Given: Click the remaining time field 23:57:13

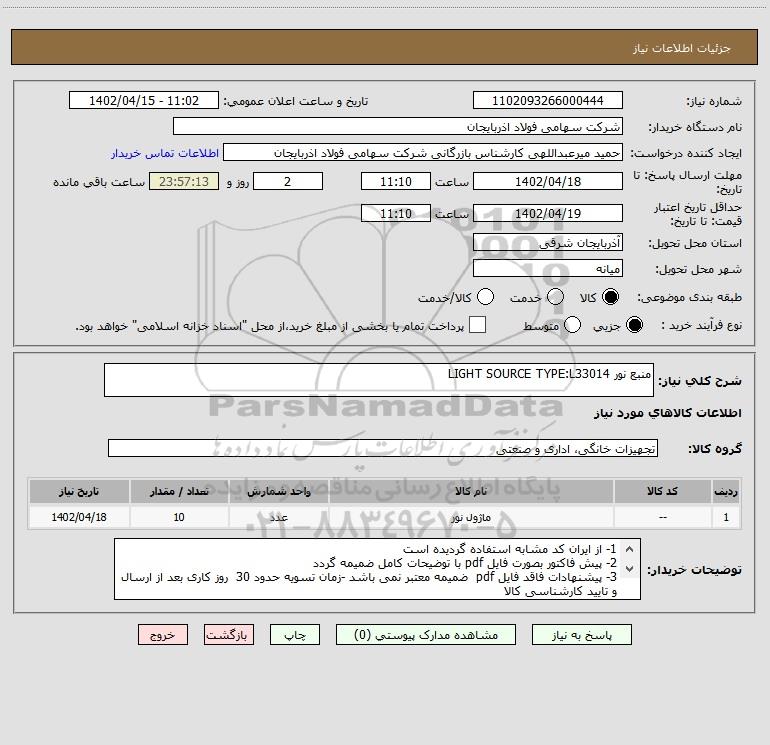Looking at the screenshot, I should click(x=184, y=181).
